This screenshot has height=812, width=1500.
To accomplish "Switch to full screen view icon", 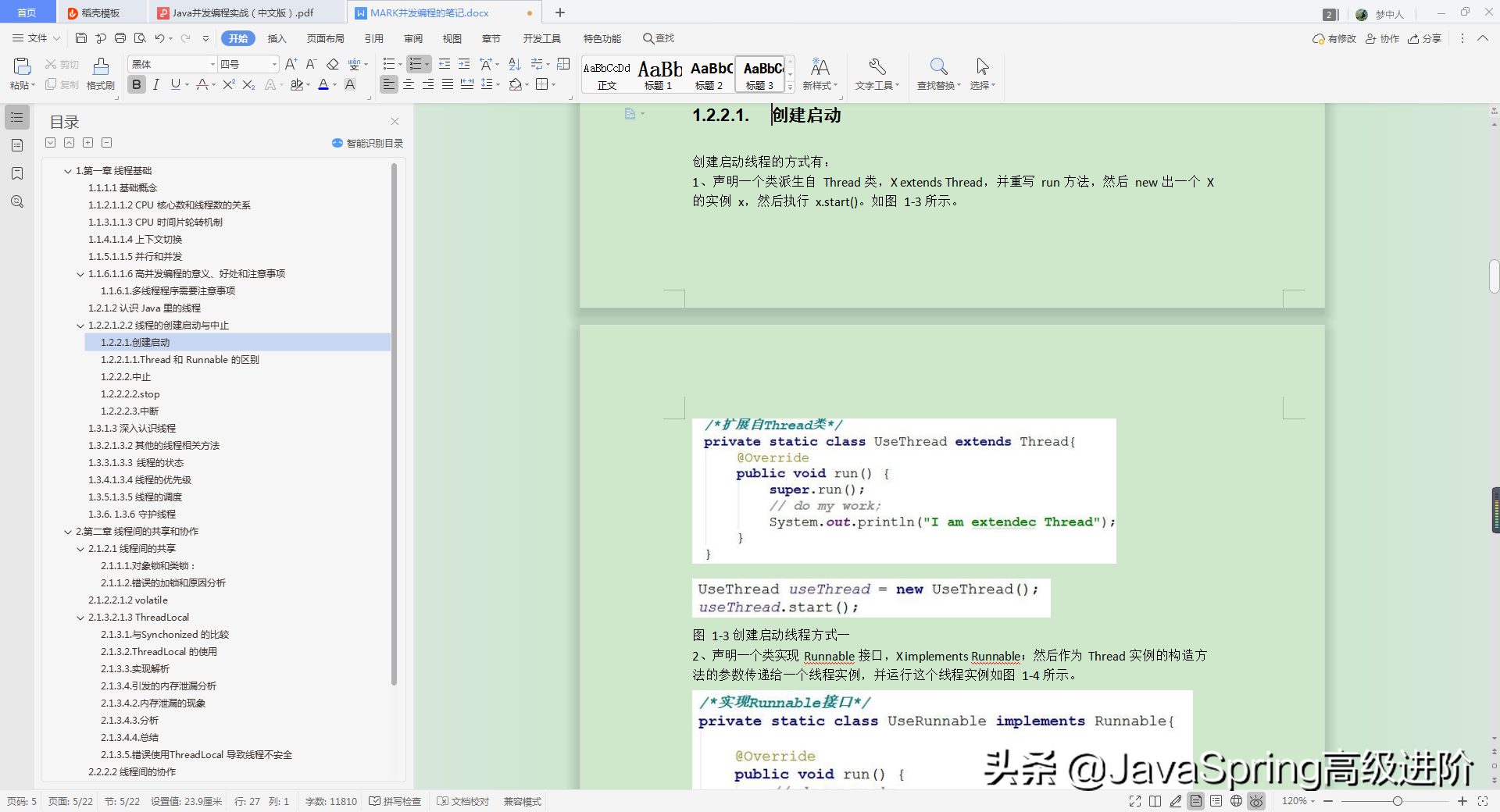I will tap(1135, 801).
